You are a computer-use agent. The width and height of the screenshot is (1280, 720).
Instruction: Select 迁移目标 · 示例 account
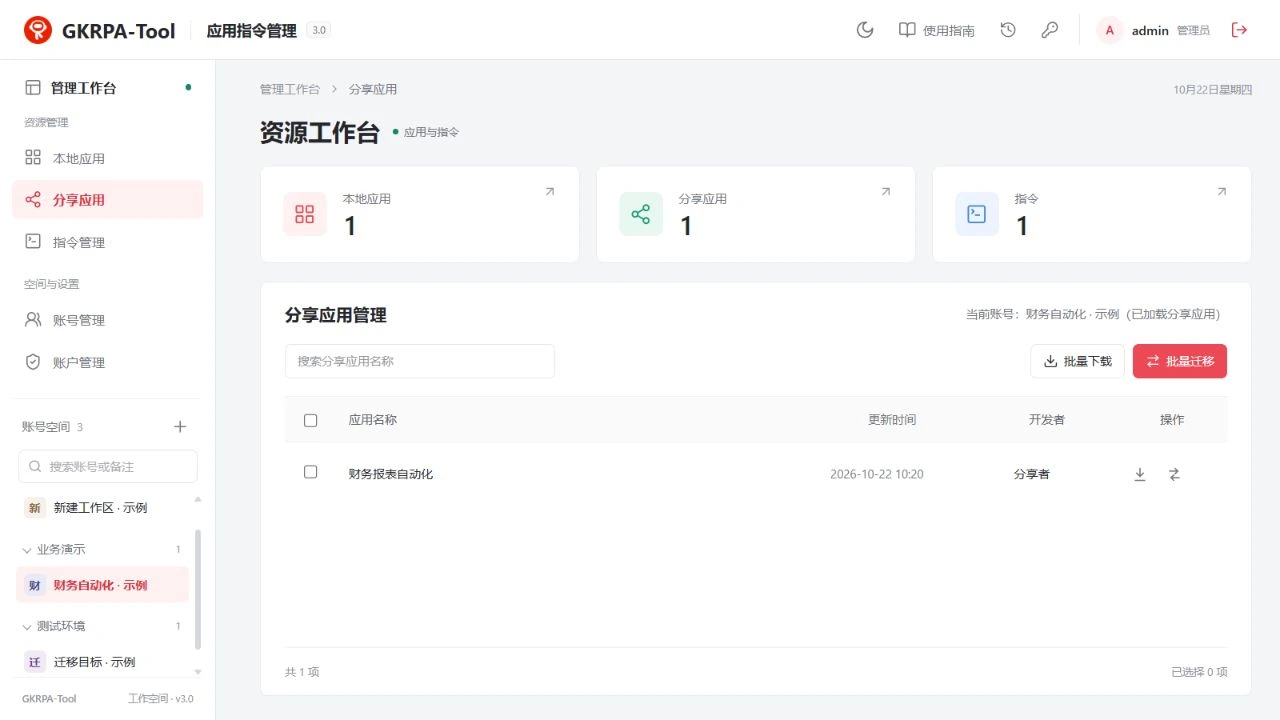102,662
